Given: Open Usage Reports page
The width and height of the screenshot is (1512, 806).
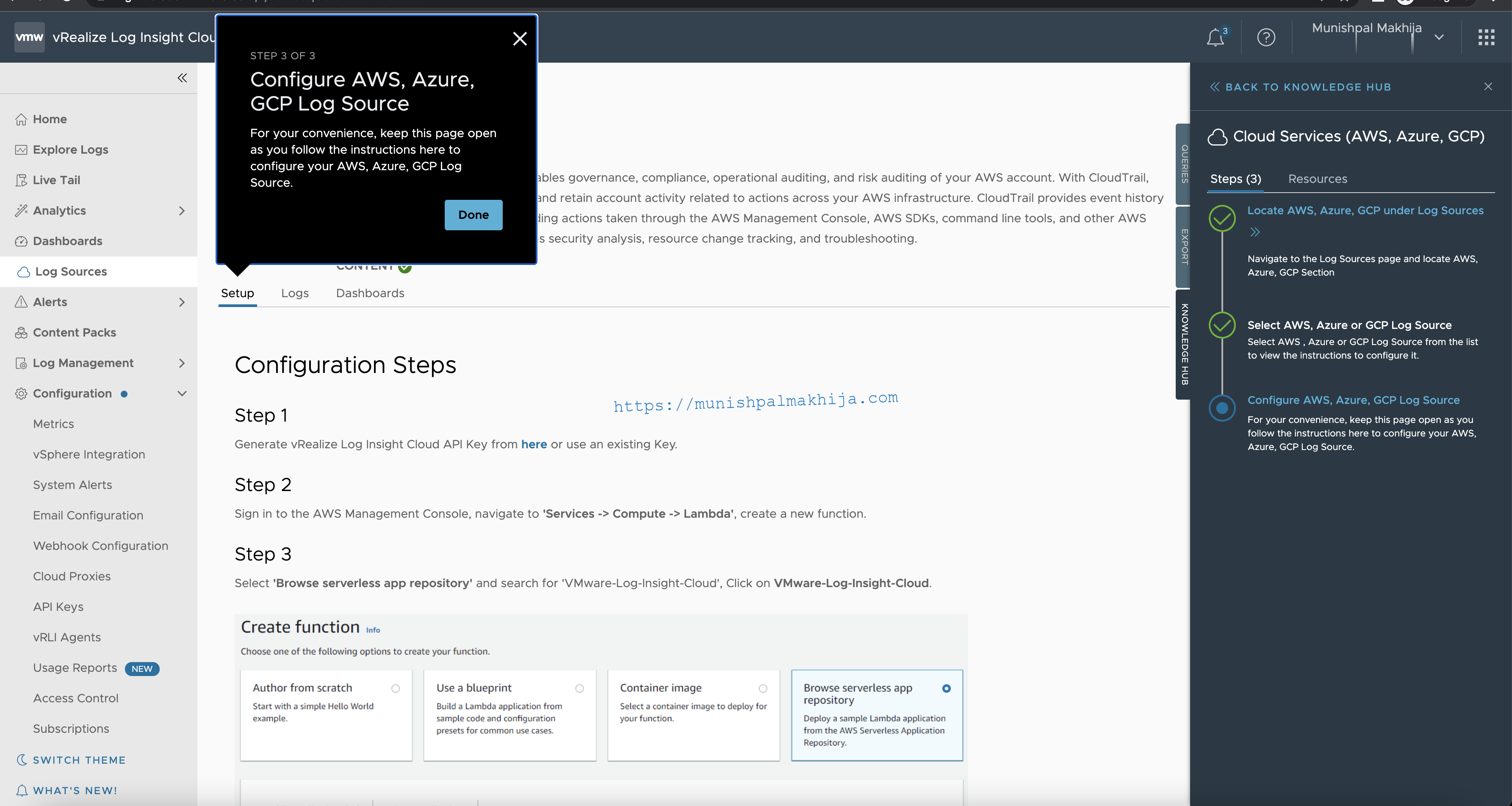Looking at the screenshot, I should coord(75,668).
